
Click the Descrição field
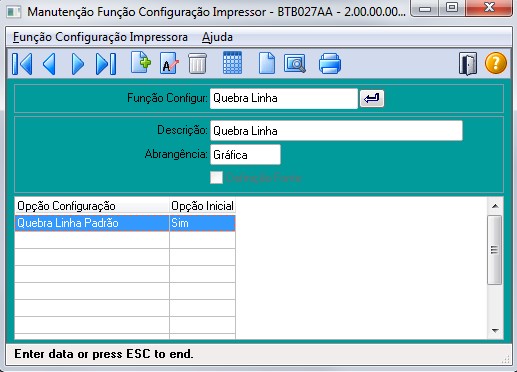pos(336,131)
